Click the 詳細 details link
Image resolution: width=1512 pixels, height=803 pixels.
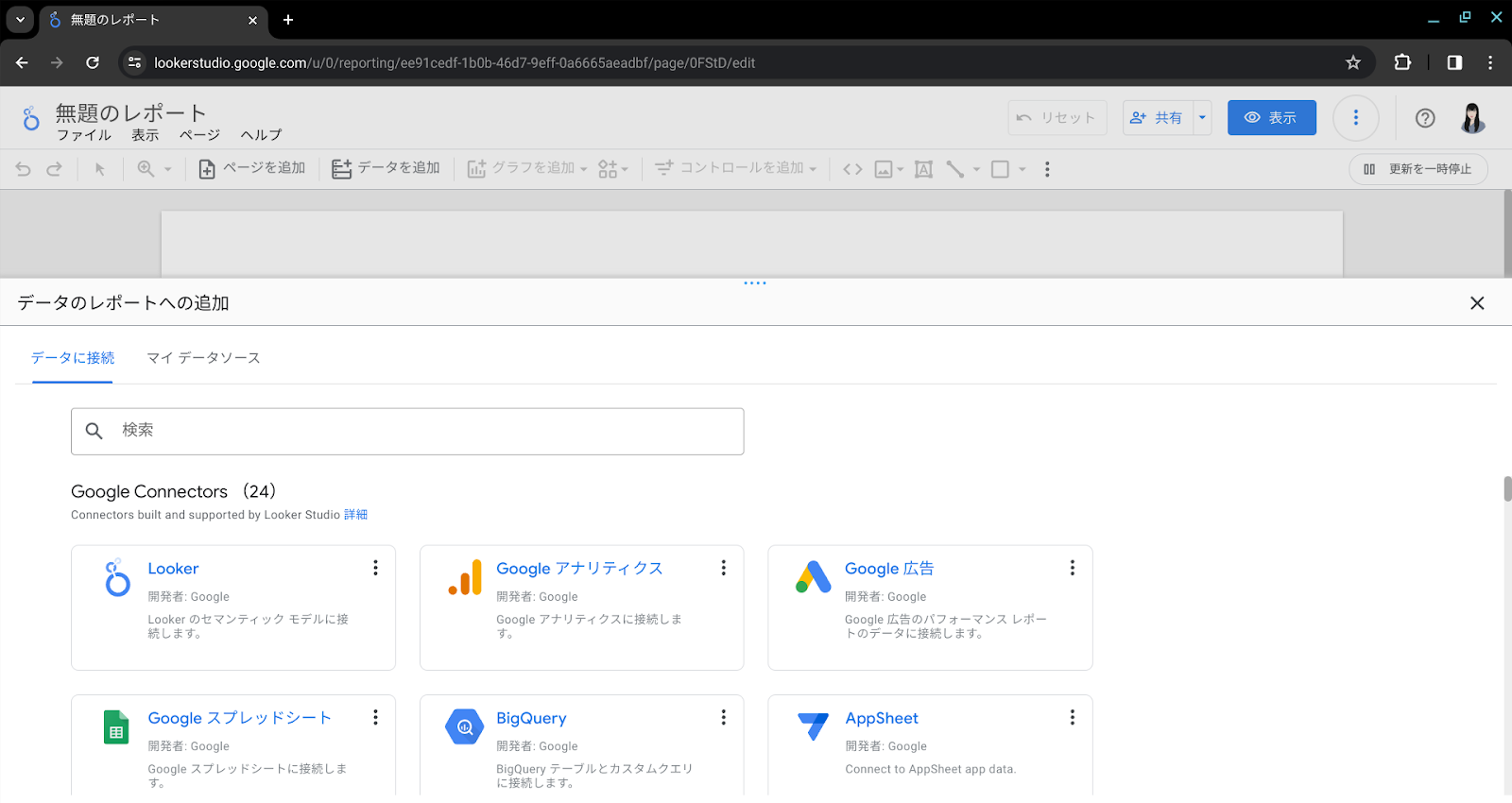point(355,515)
